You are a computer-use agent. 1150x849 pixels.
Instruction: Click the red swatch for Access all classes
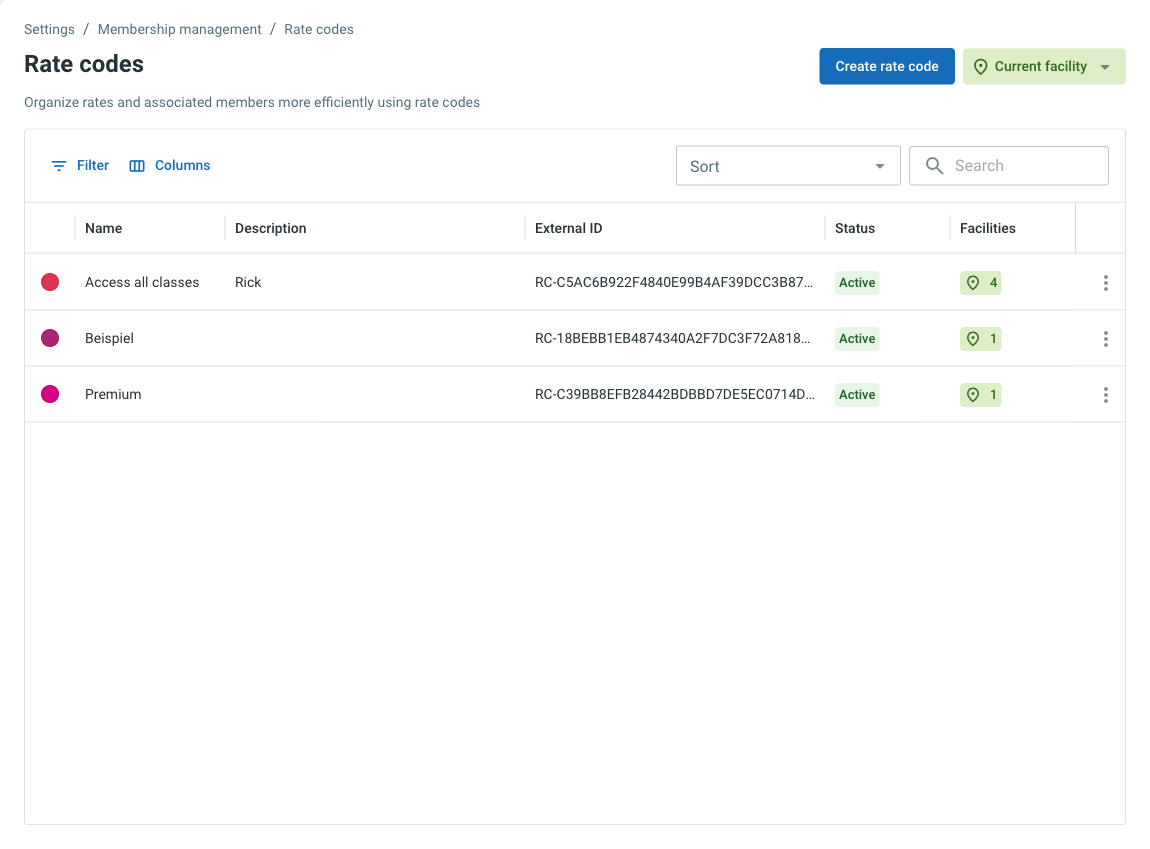(x=50, y=282)
